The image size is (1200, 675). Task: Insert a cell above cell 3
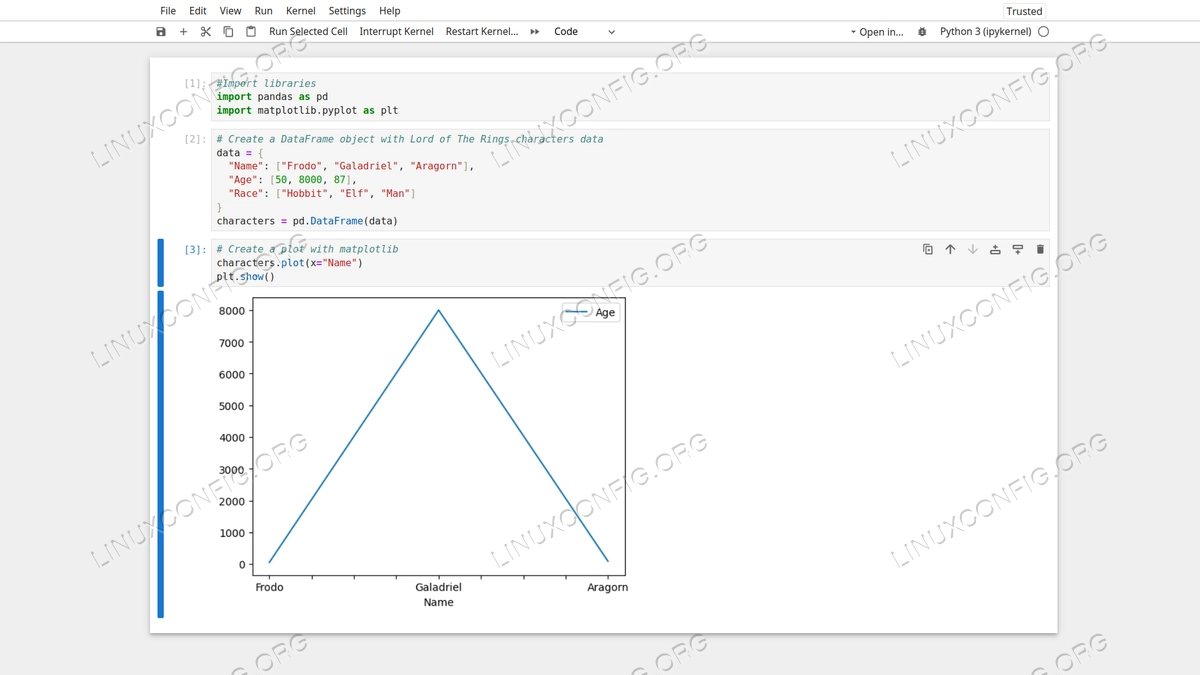tap(995, 249)
